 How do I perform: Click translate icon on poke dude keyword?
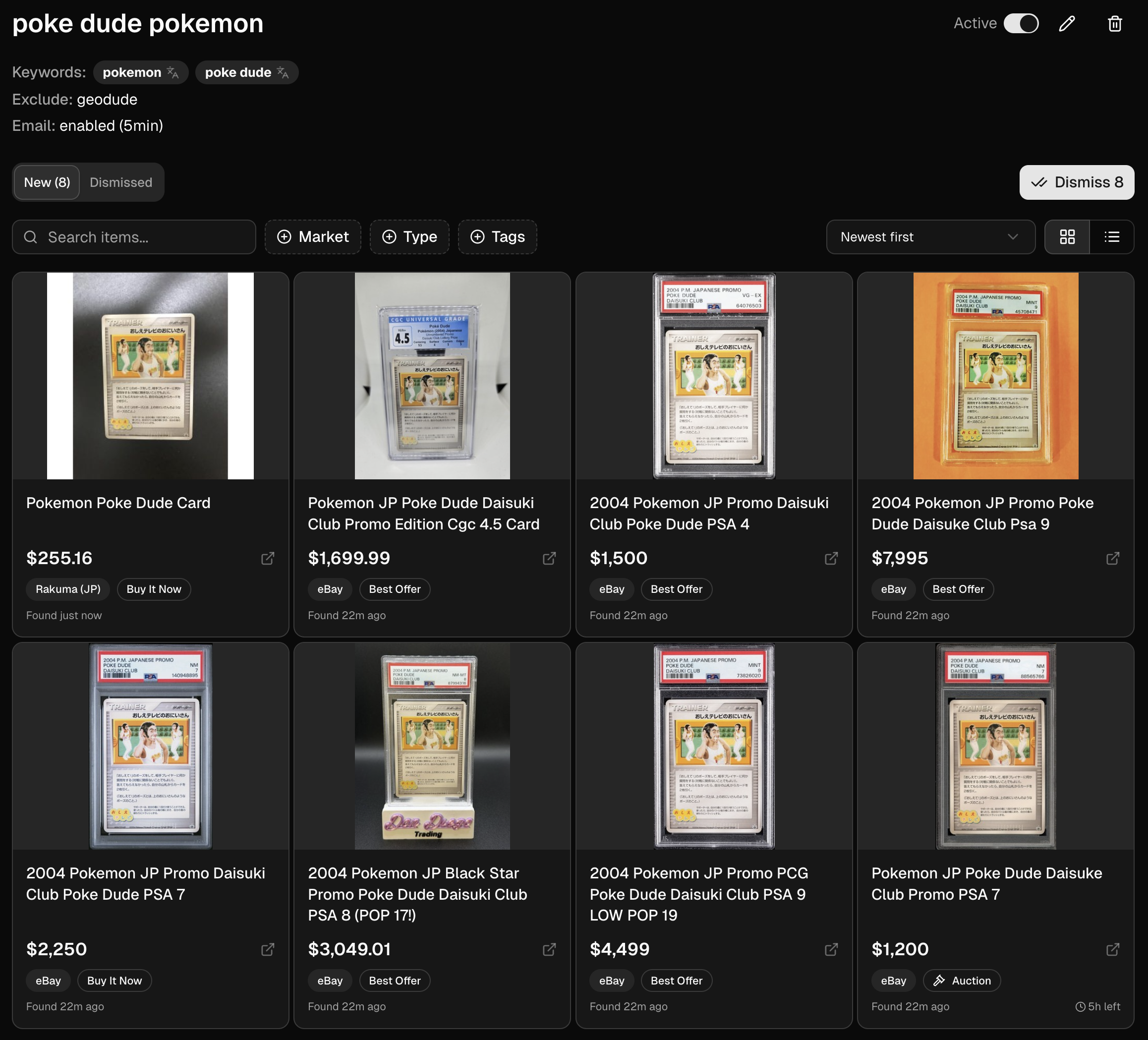coord(283,72)
